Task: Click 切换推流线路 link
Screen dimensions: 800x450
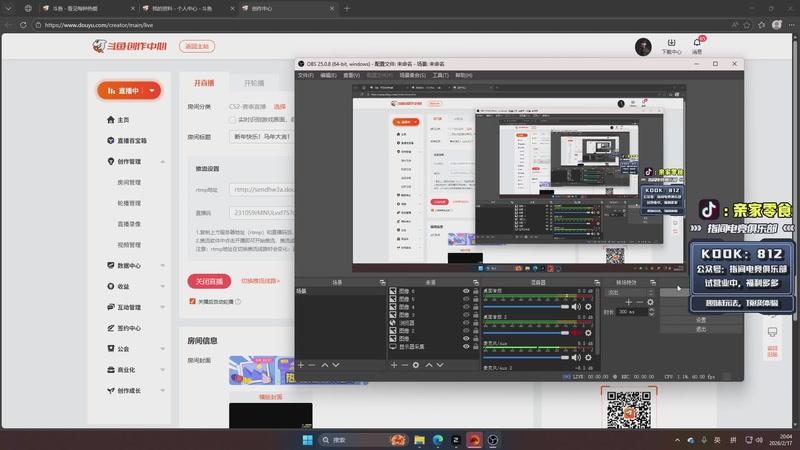Action: 260,281
